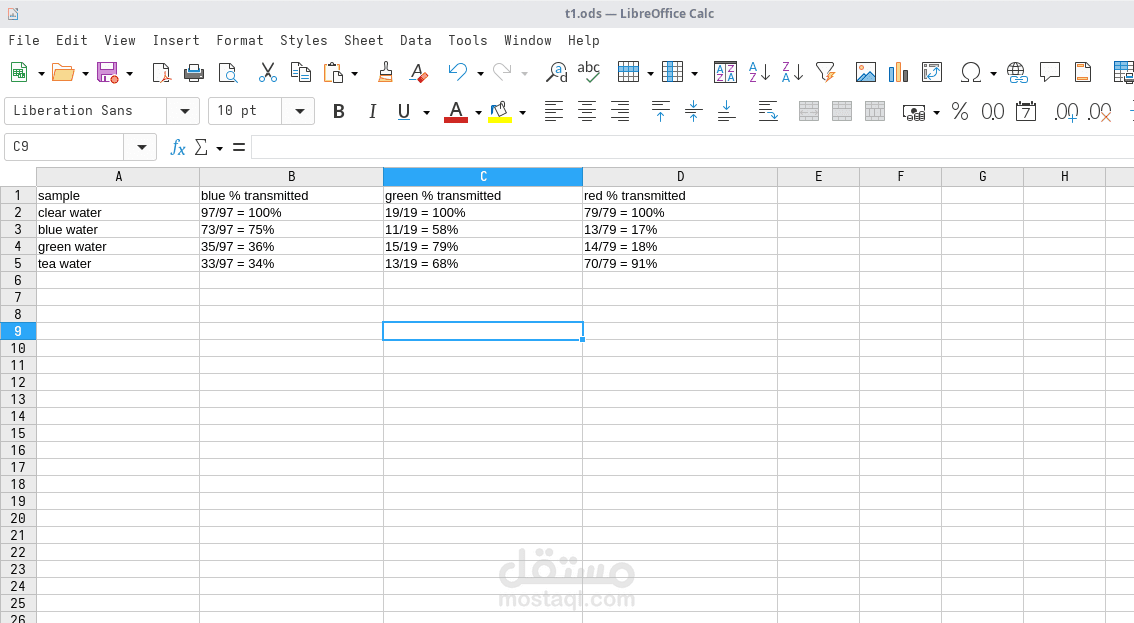Click the Print icon
The width and height of the screenshot is (1134, 623).
pos(194,72)
